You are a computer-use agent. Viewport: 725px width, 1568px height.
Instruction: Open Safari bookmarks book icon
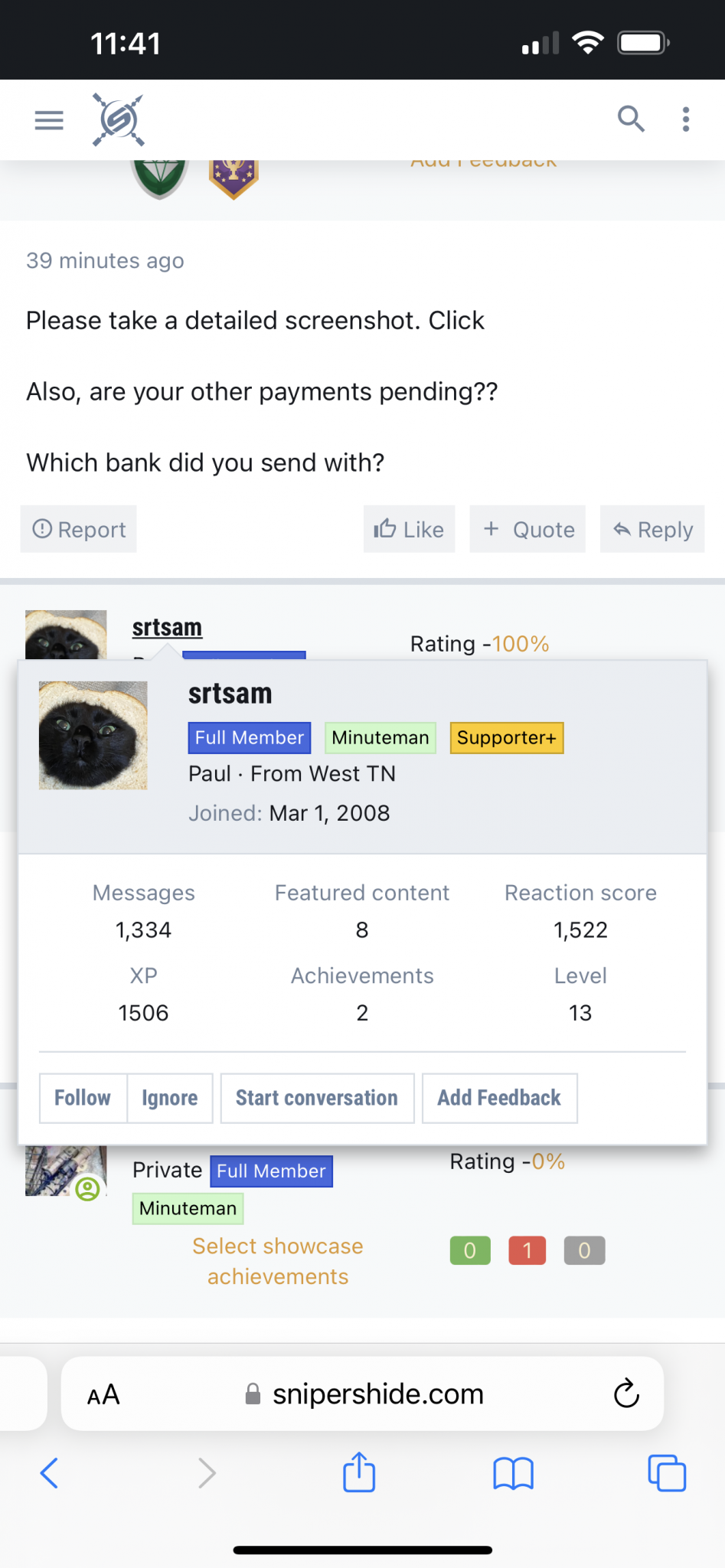click(513, 1472)
